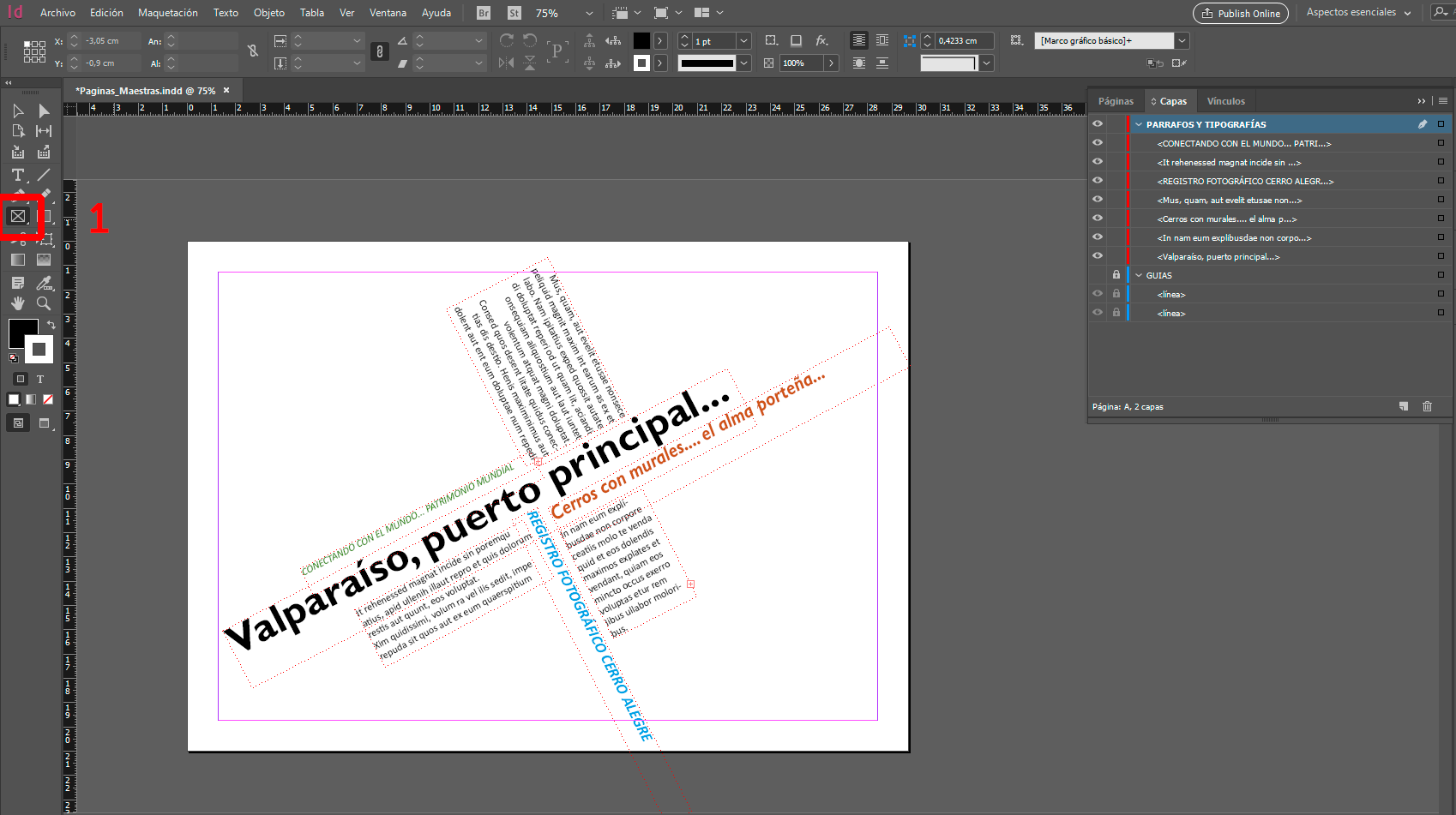Delete selected layer with the trash button
The height and width of the screenshot is (815, 1456).
1427,406
